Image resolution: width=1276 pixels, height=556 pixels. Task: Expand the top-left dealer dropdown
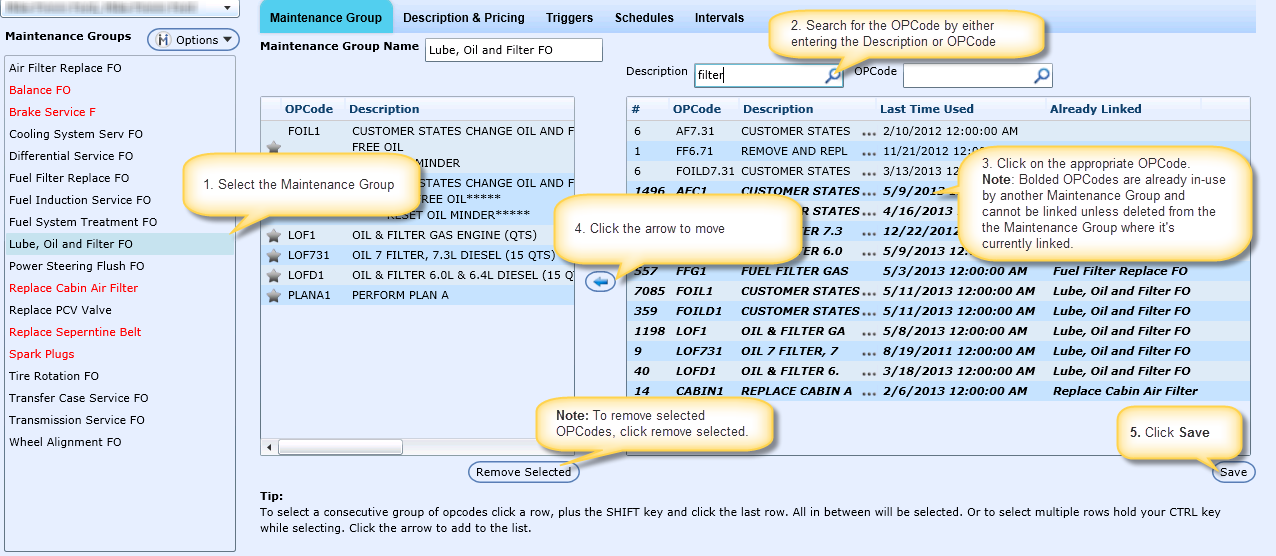coord(228,8)
